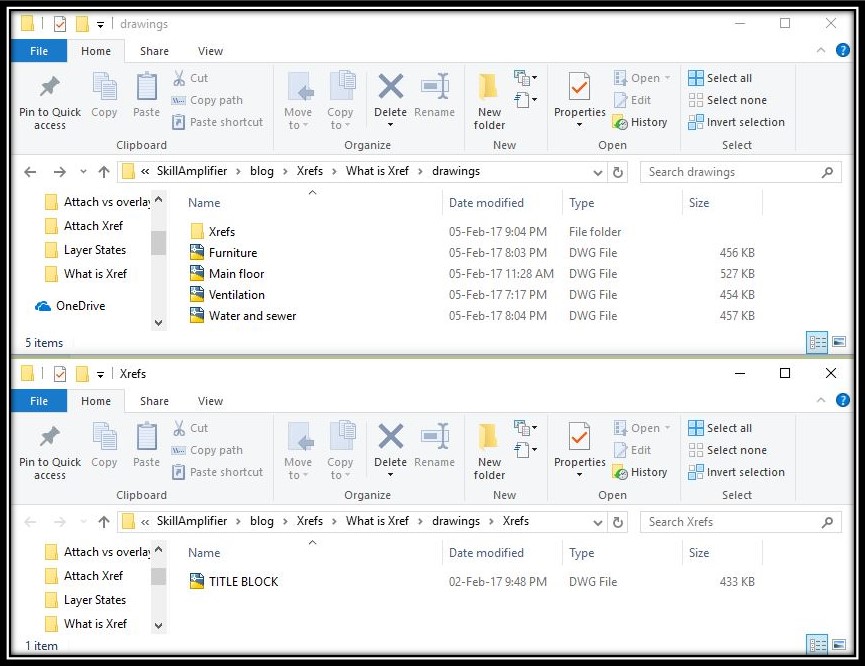Switch Xrefs window to details view
The width and height of the screenshot is (865, 666).
[818, 644]
